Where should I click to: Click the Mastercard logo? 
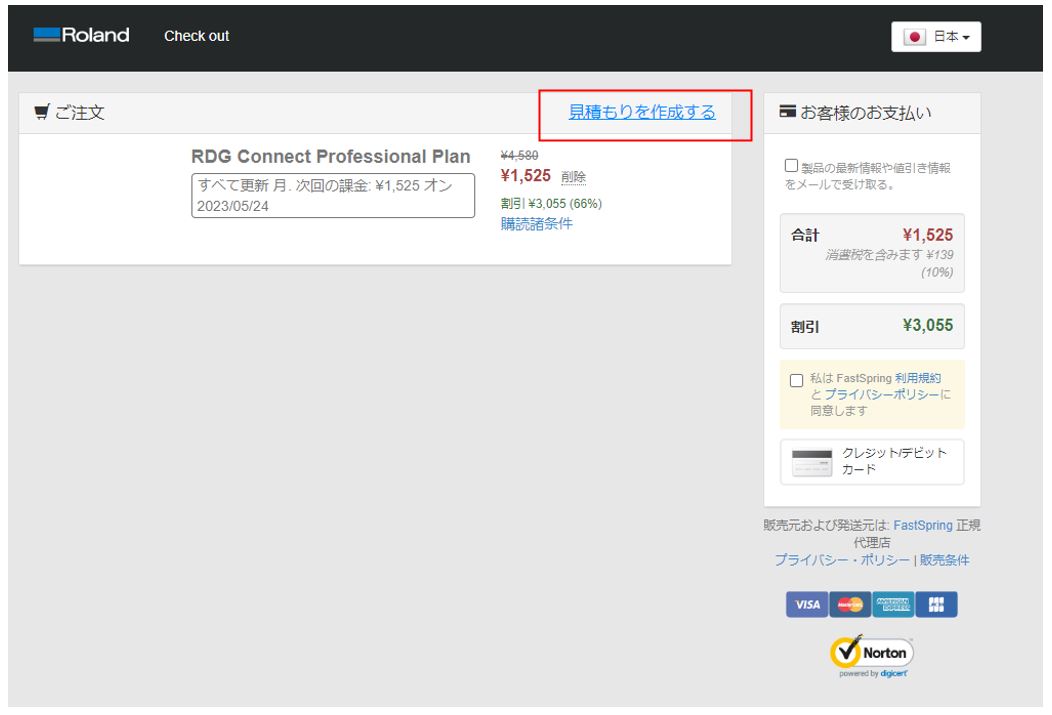850,604
